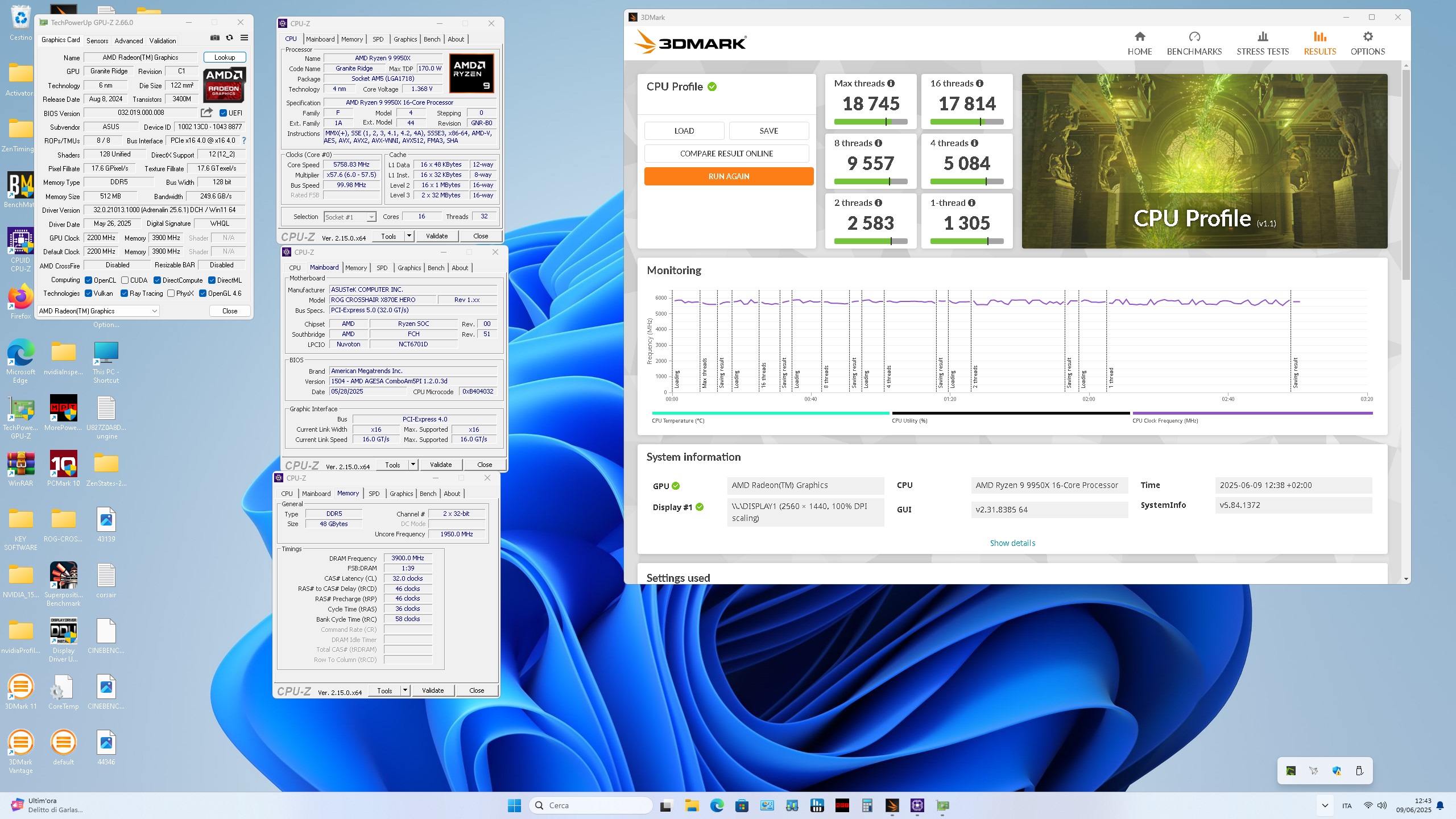Click the Max threads score bar
The image size is (1456, 819).
pyautogui.click(x=870, y=122)
